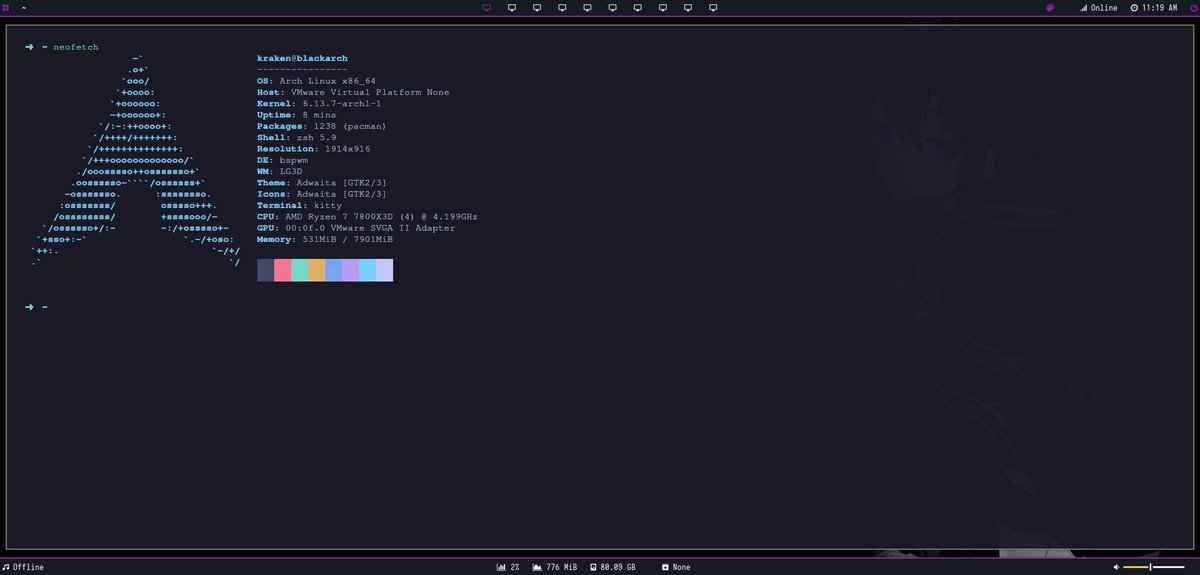
Task: Click the None updates label
Action: [681, 567]
